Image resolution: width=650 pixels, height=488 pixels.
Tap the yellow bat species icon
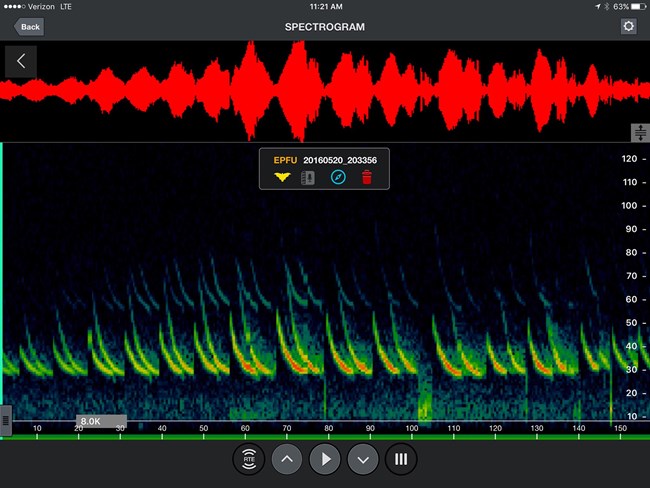(x=282, y=178)
